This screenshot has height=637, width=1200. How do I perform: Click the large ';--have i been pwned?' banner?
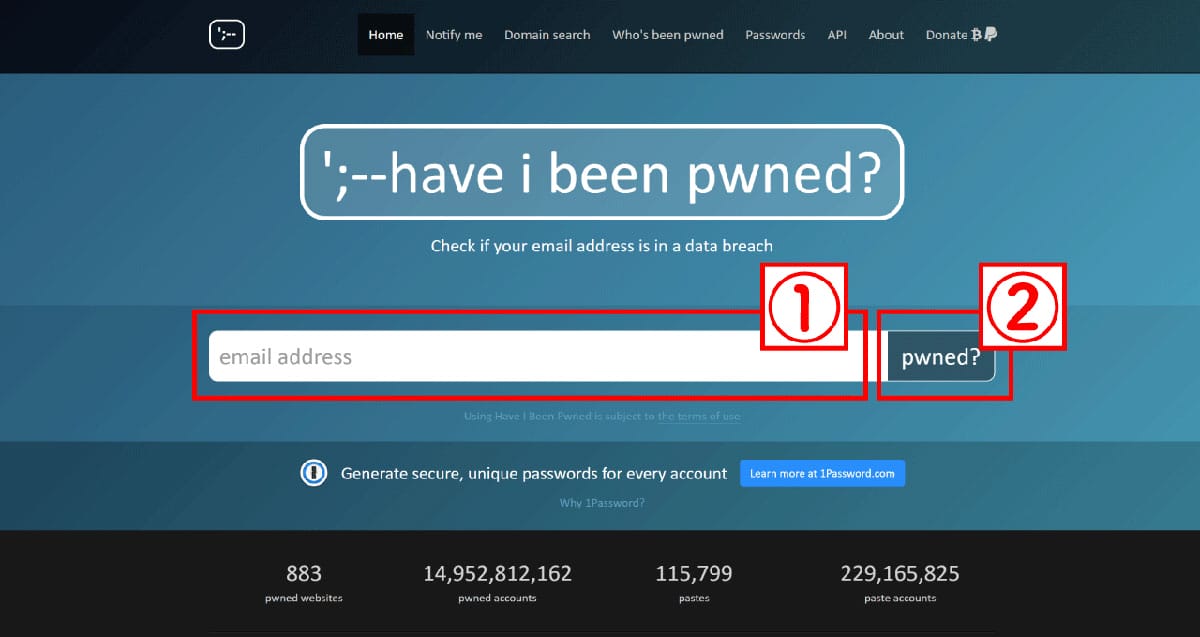(602, 173)
